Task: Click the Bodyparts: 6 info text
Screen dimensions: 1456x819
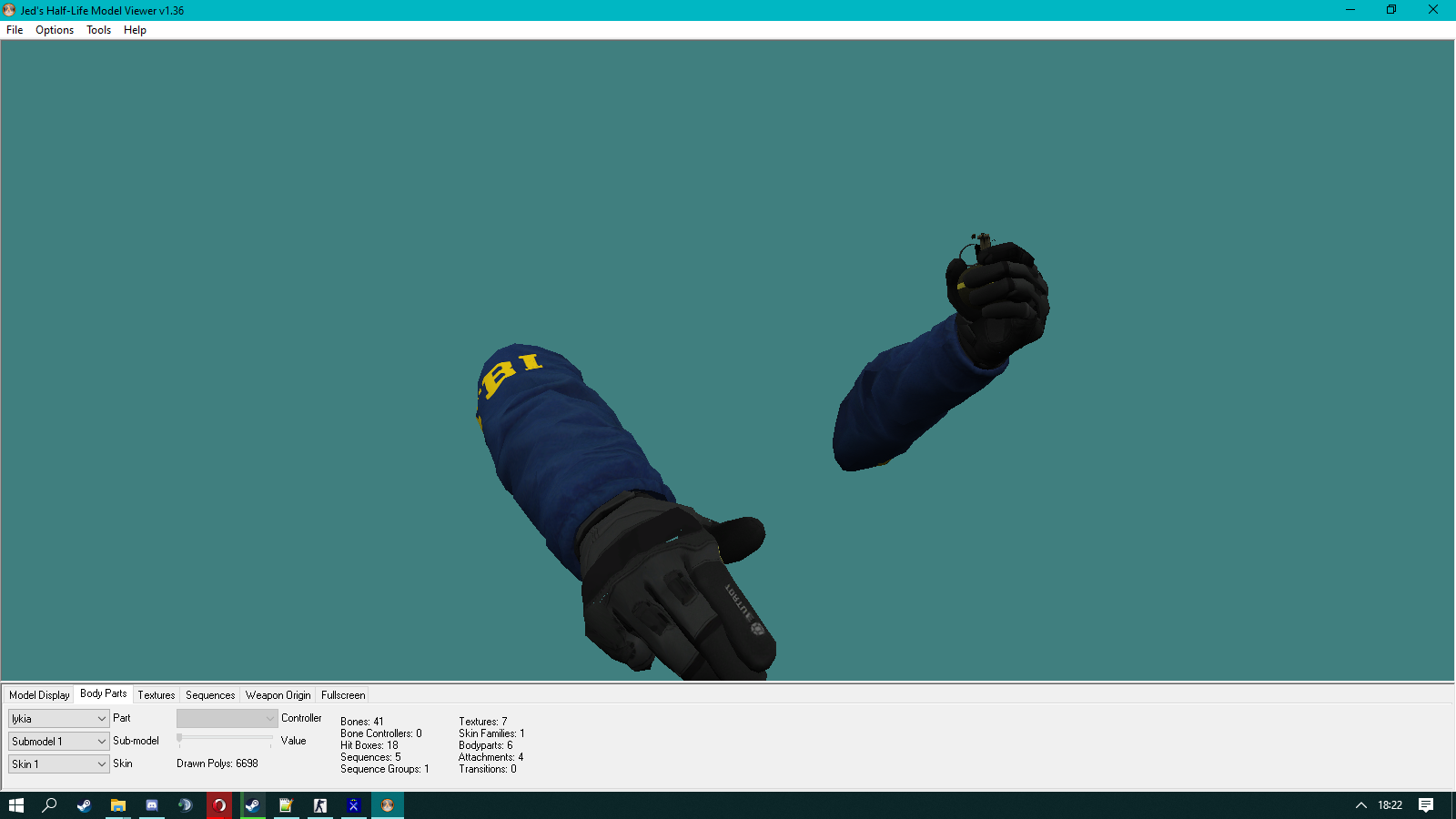Action: [x=486, y=745]
